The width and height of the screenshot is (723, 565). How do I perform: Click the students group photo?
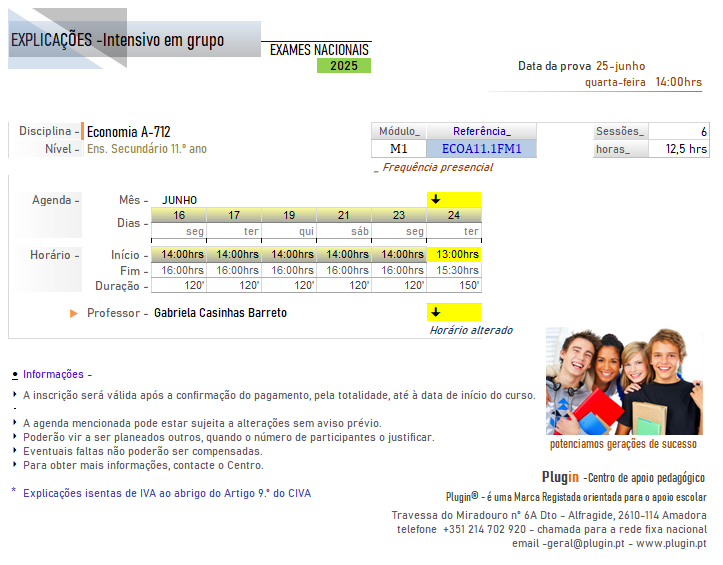pos(624,381)
